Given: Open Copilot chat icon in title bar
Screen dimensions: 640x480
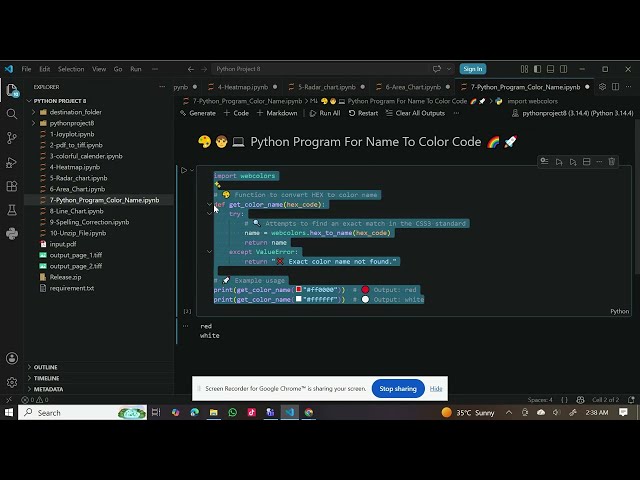Looking at the screenshot, I should (x=437, y=69).
